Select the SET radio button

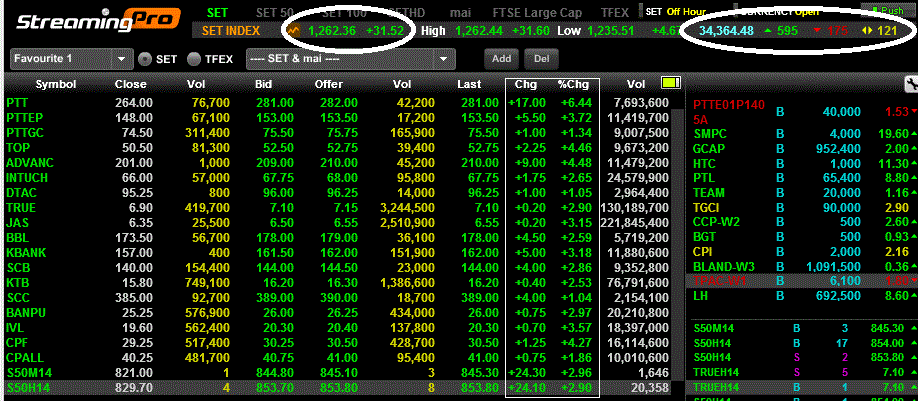click(x=145, y=59)
